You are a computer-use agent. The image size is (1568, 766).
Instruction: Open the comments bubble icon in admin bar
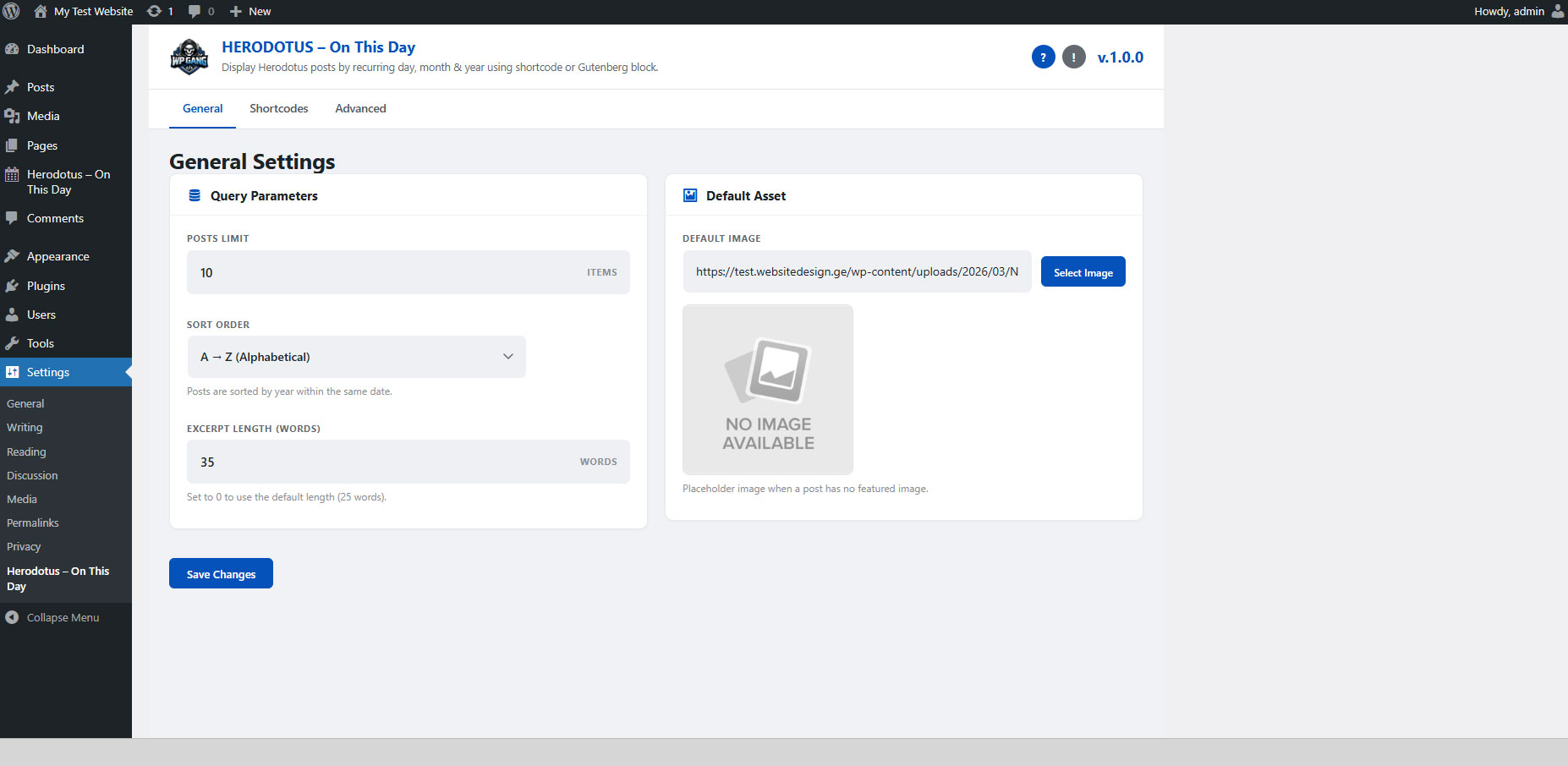click(195, 11)
